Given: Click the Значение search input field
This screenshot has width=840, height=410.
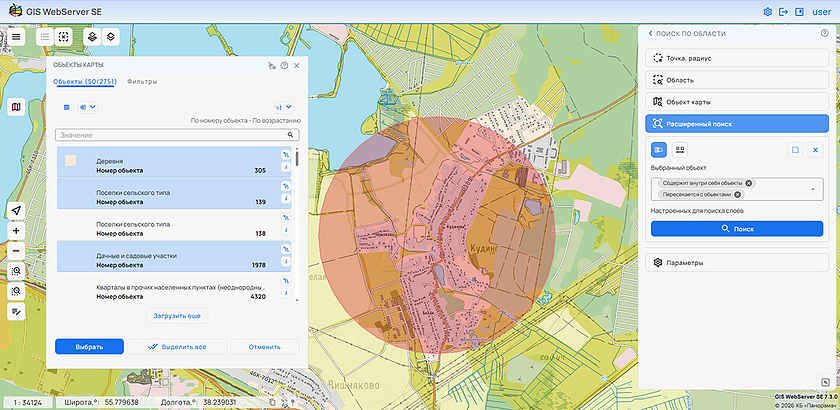Looking at the screenshot, I should pyautogui.click(x=170, y=134).
